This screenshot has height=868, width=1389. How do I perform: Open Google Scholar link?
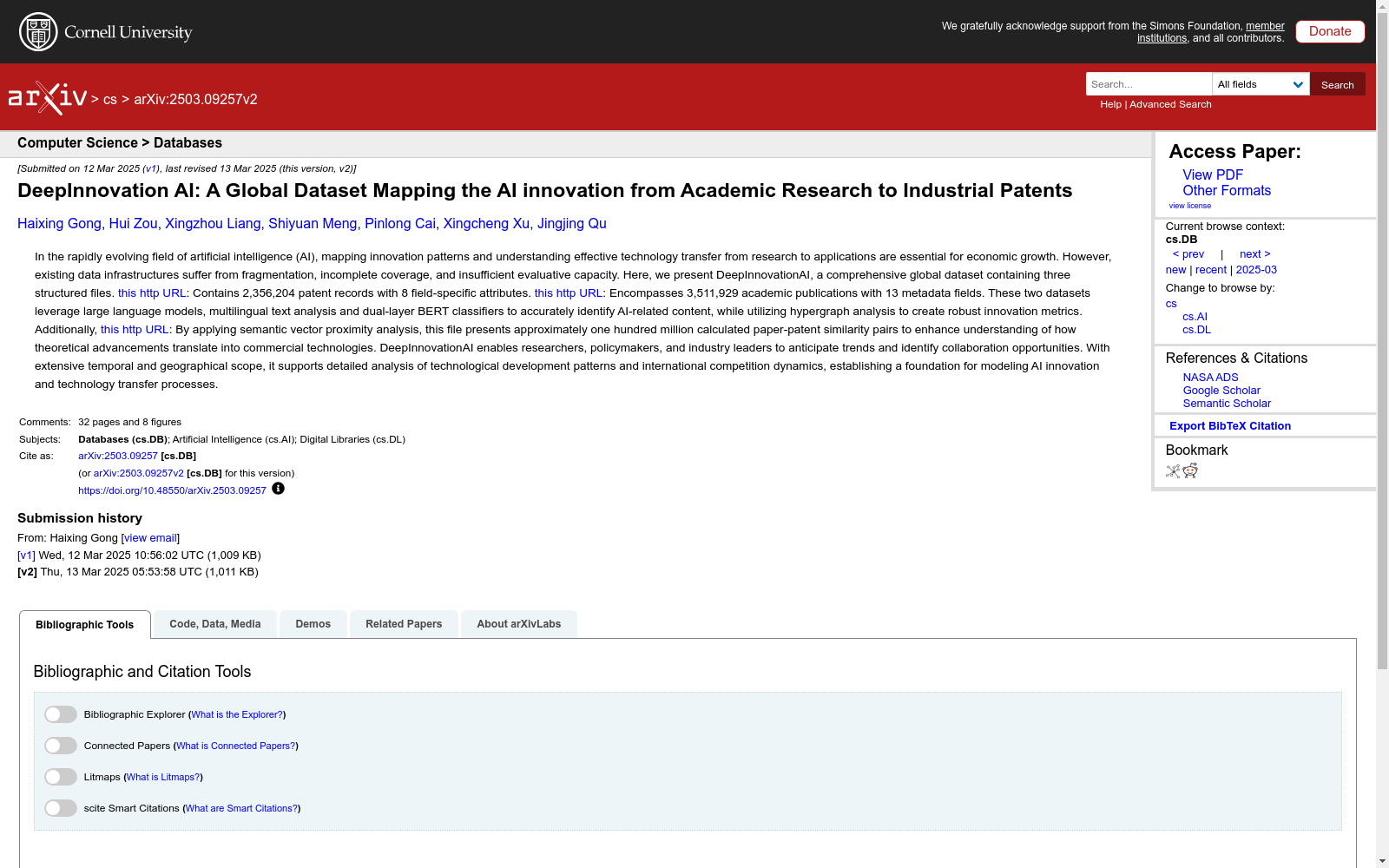tap(1221, 391)
